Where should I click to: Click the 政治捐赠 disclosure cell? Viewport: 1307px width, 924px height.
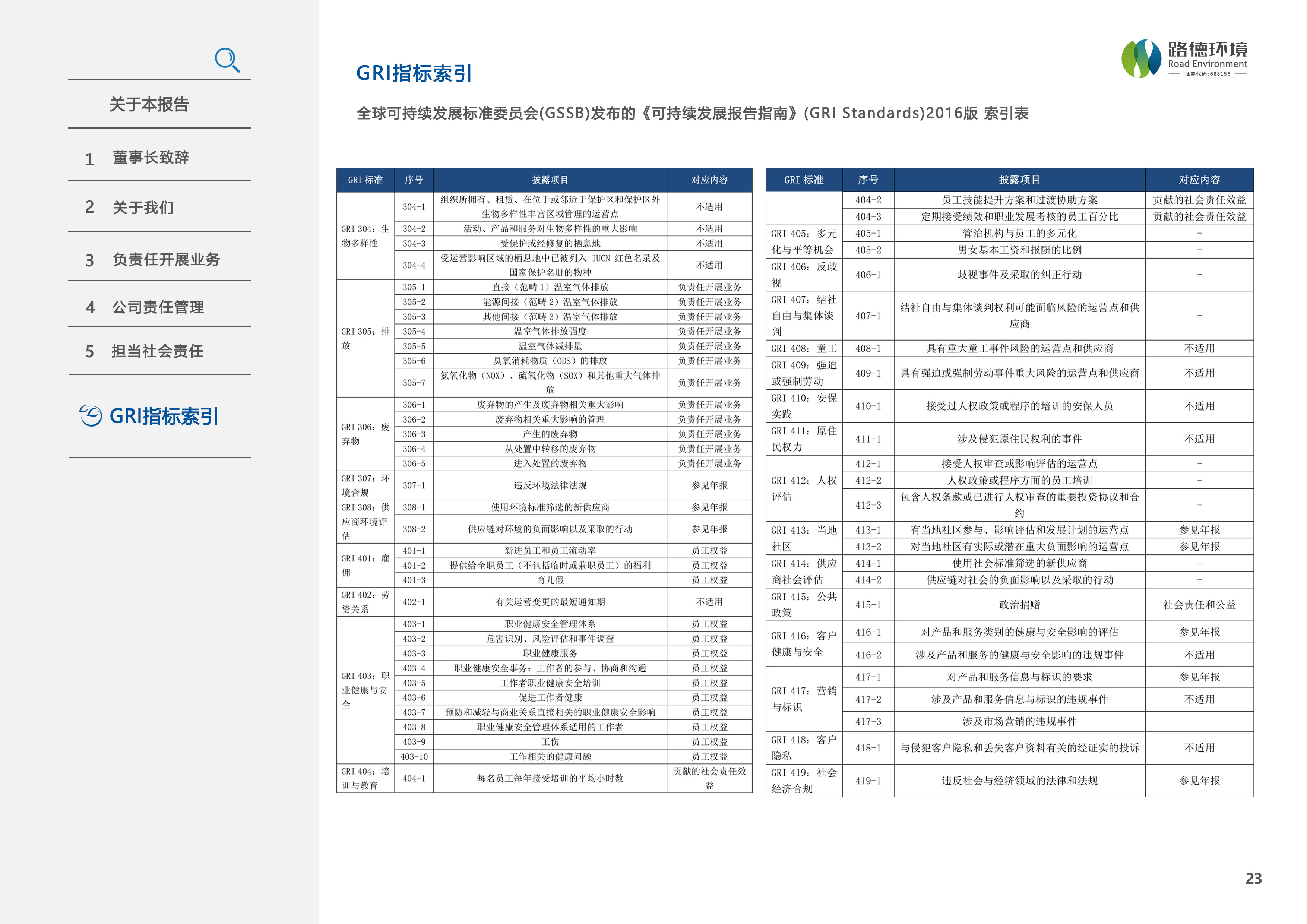tap(1019, 605)
